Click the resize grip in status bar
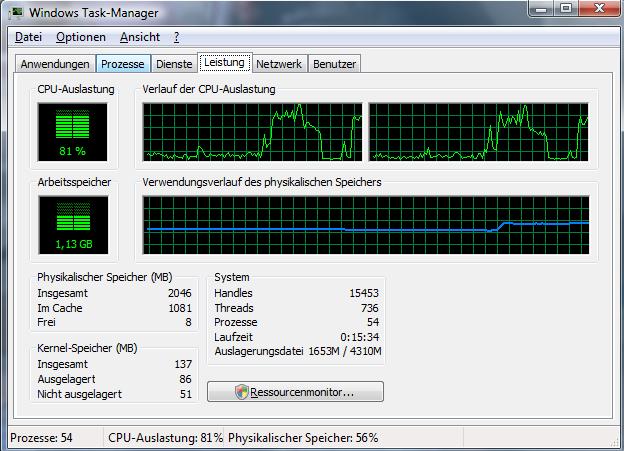Viewport: 624px width, 451px height. tap(614, 443)
